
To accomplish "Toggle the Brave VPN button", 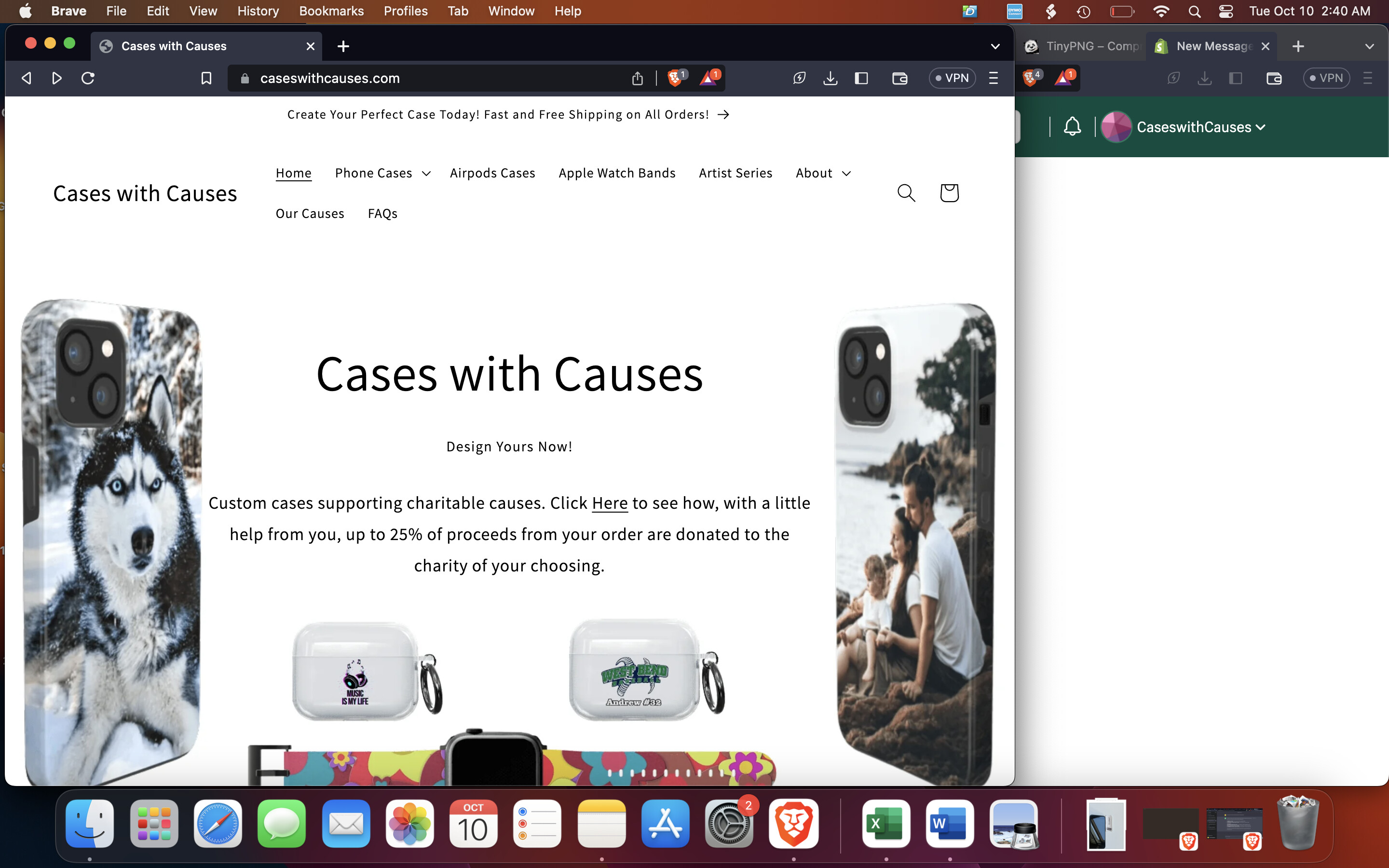I will pyautogui.click(x=952, y=78).
